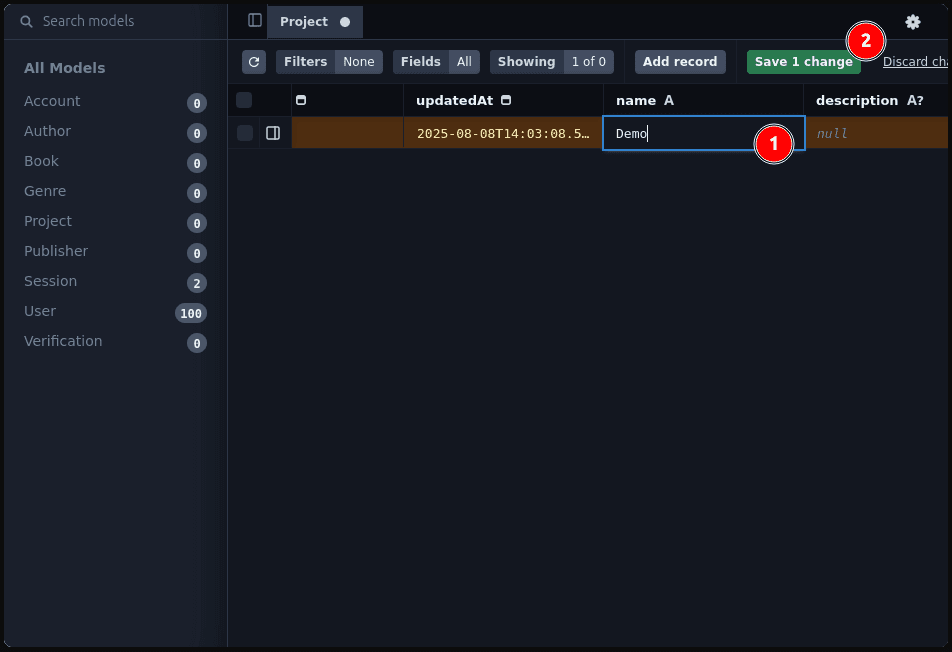The height and width of the screenshot is (652, 952).
Task: Click Save 1 change
Action: click(803, 62)
